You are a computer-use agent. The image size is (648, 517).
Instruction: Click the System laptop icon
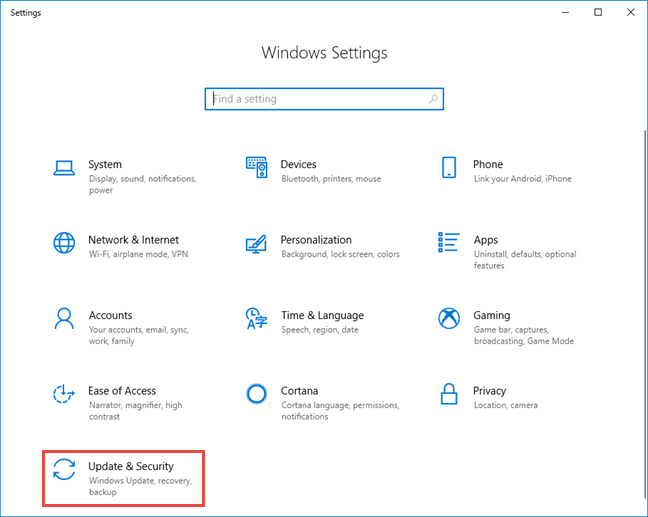pos(64,167)
